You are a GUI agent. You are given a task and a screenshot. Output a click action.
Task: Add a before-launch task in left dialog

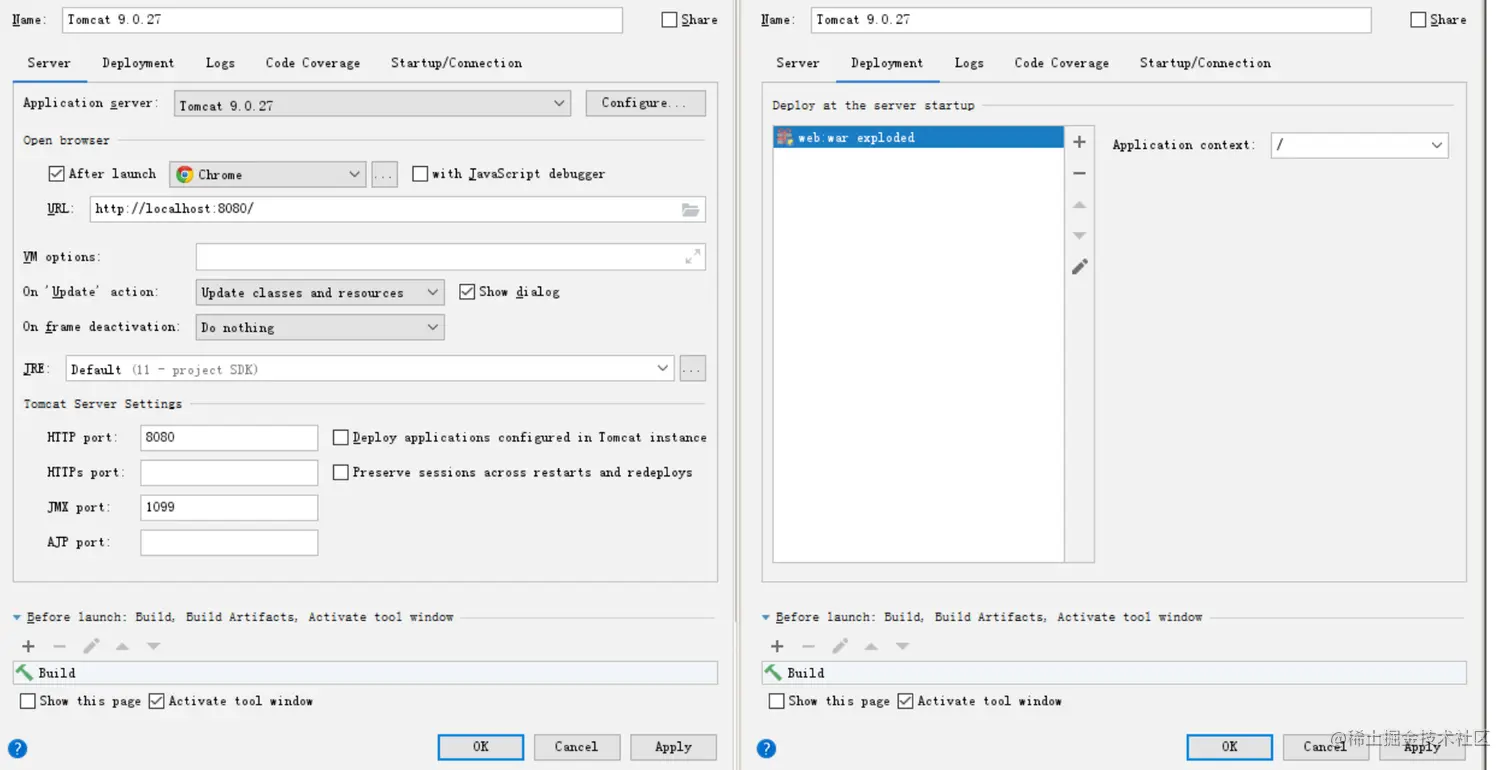point(28,646)
